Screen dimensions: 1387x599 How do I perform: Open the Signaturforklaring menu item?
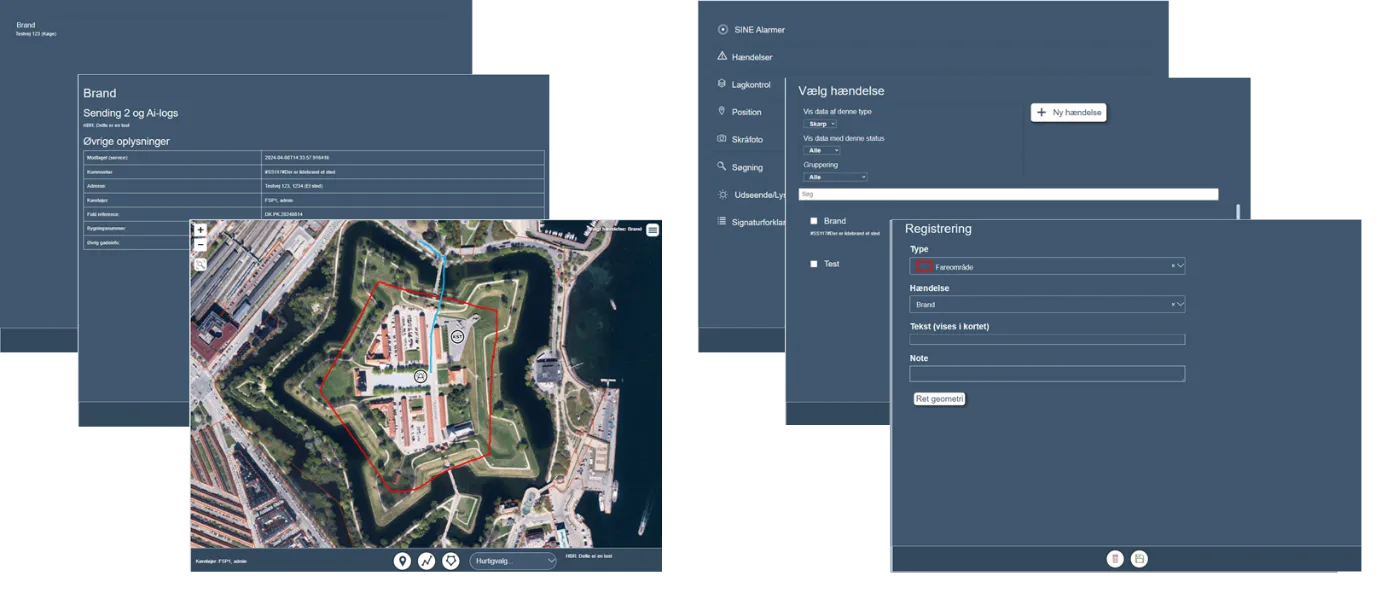(x=752, y=221)
